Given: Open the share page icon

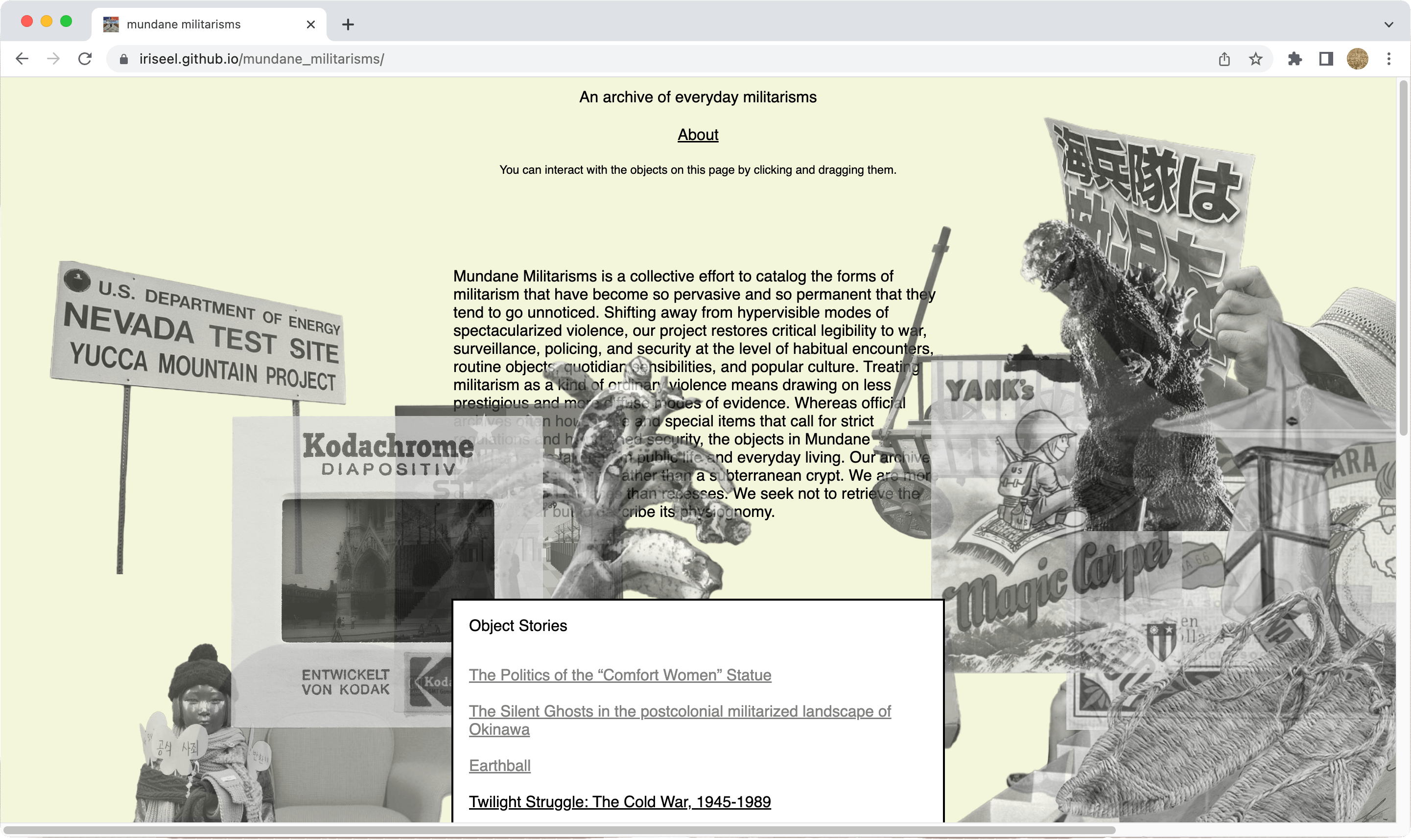Looking at the screenshot, I should click(1224, 59).
